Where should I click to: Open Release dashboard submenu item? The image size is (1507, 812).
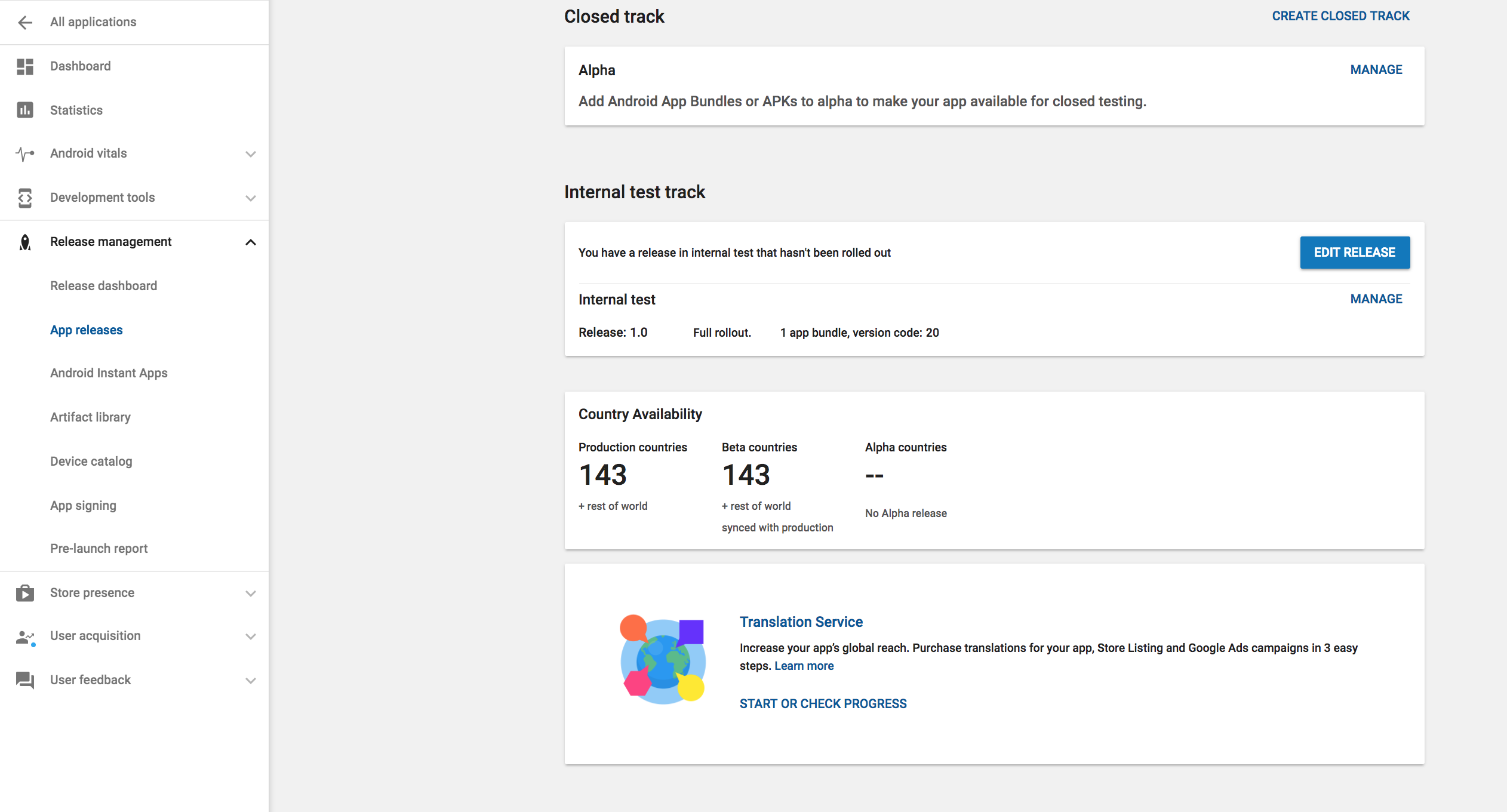(103, 286)
